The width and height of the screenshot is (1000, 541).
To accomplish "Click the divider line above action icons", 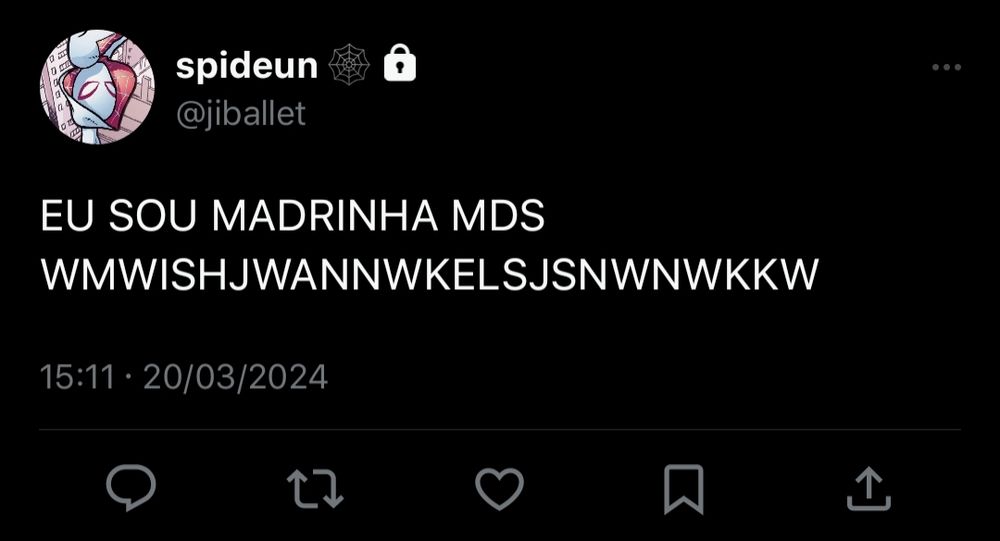I will click(x=500, y=429).
